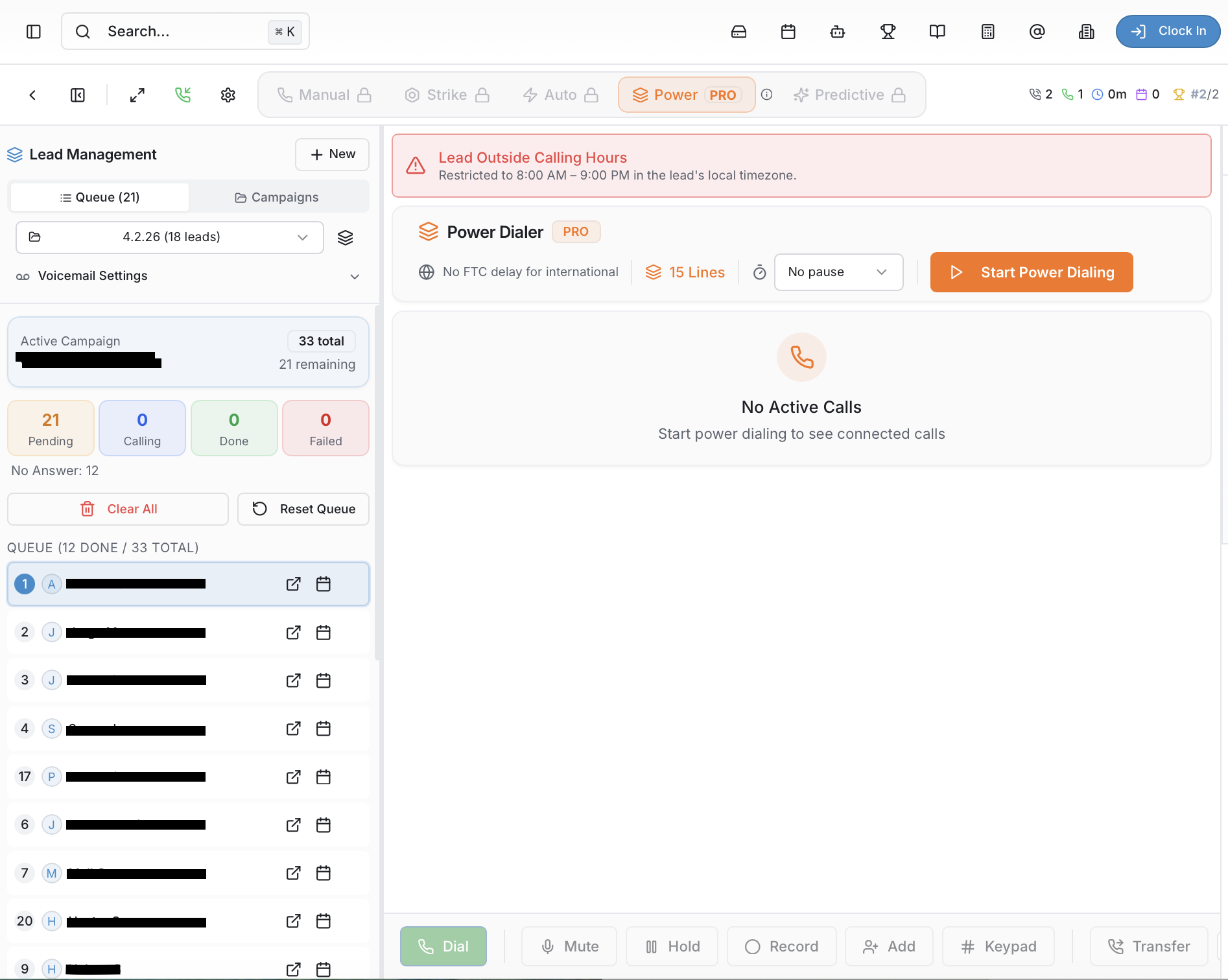
Task: Click the mentions @ icon
Action: coord(1036,31)
